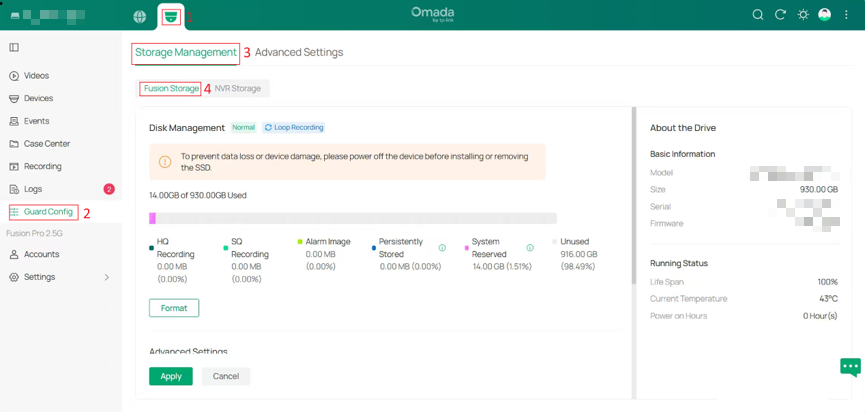The height and width of the screenshot is (412, 865).
Task: Open the three-dot more options menu
Action: pos(846,15)
